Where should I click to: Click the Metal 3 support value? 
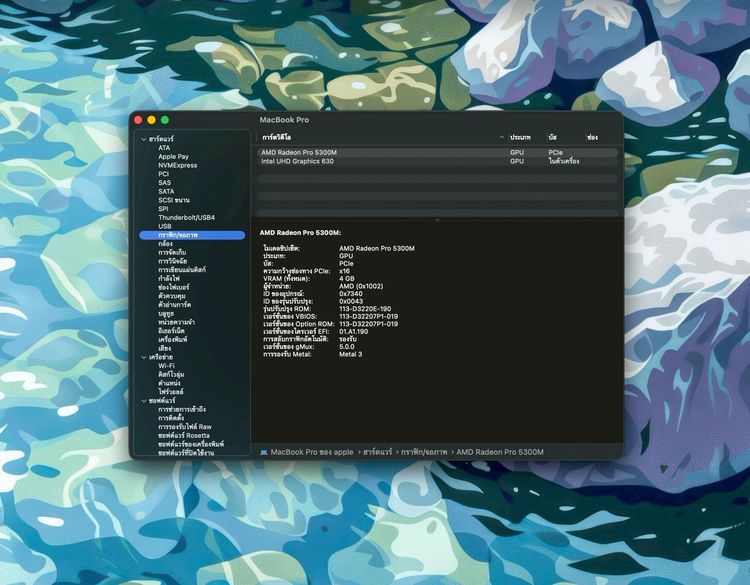[x=351, y=354]
